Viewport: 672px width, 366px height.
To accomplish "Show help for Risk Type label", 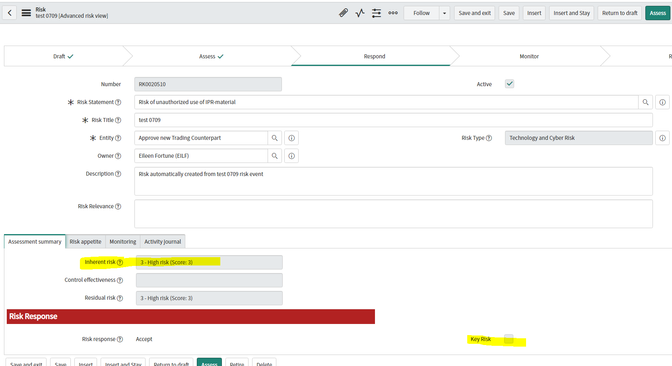I will 489,138.
